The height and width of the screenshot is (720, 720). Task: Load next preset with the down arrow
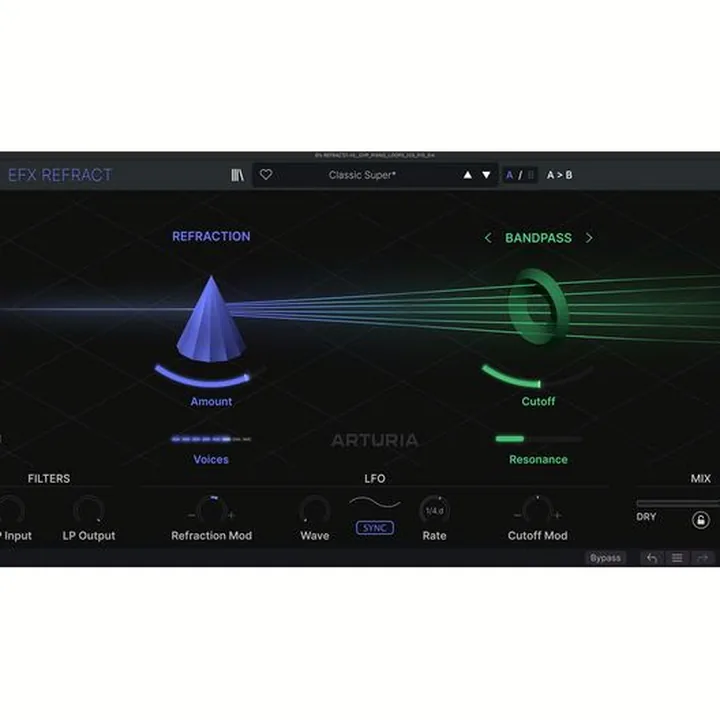click(x=486, y=175)
